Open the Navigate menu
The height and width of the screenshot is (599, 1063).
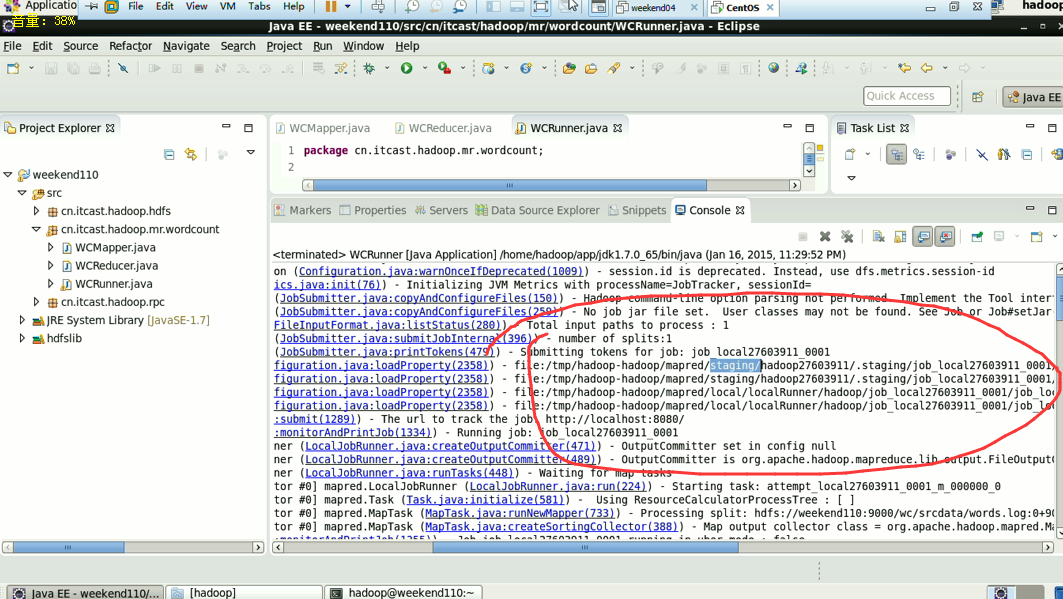point(186,46)
